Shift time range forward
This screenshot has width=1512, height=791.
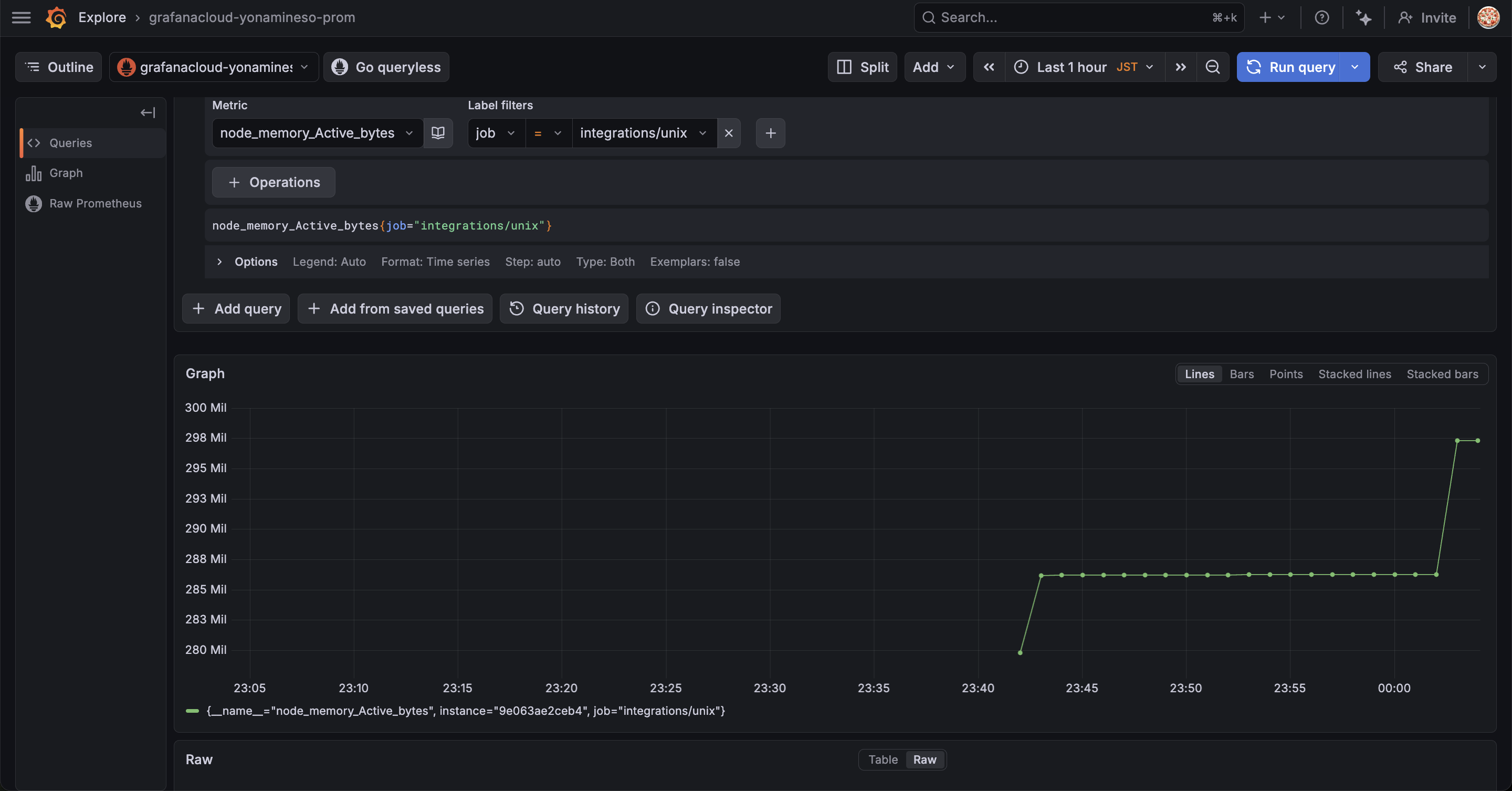pyautogui.click(x=1180, y=67)
